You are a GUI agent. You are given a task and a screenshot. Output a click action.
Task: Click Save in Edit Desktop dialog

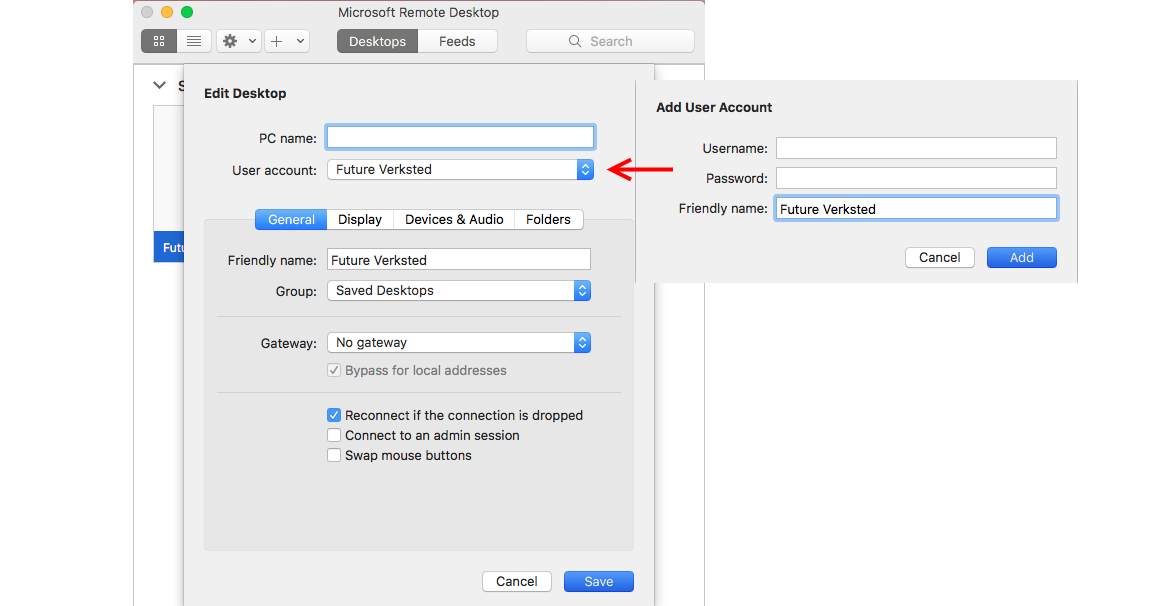pos(599,581)
